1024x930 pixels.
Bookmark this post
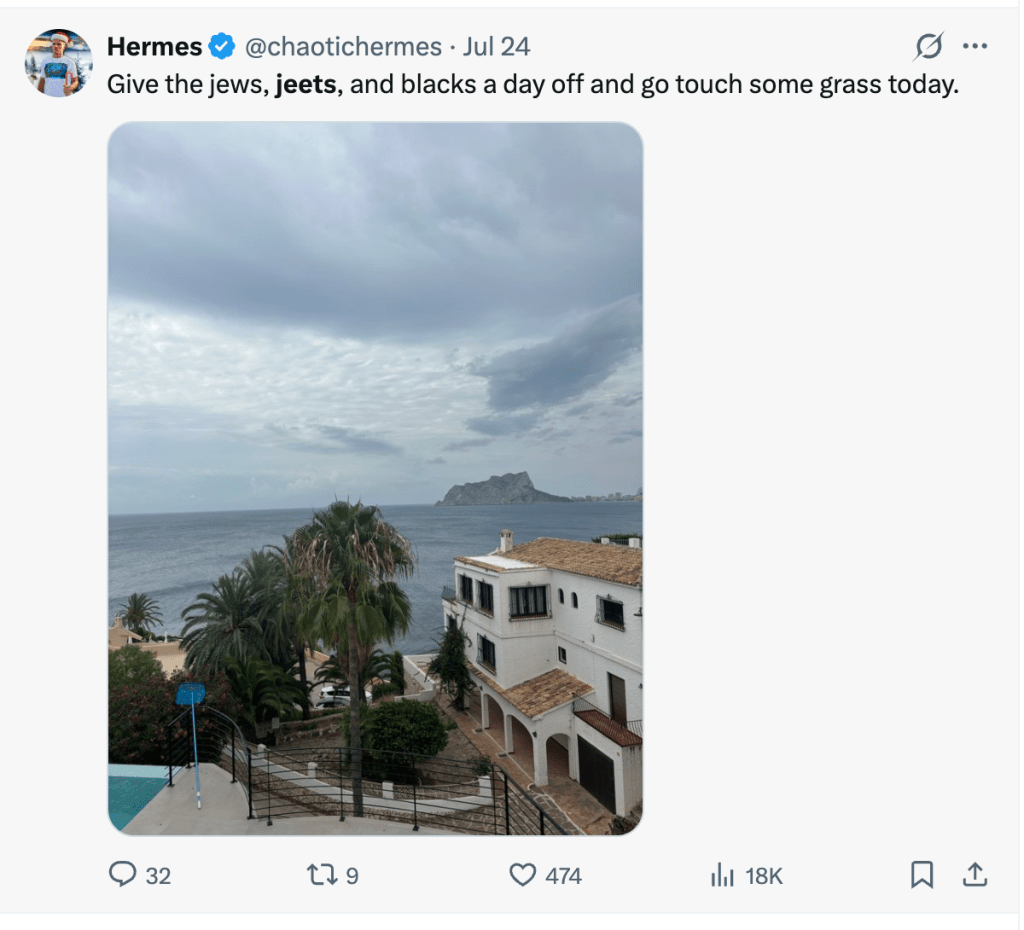point(921,875)
